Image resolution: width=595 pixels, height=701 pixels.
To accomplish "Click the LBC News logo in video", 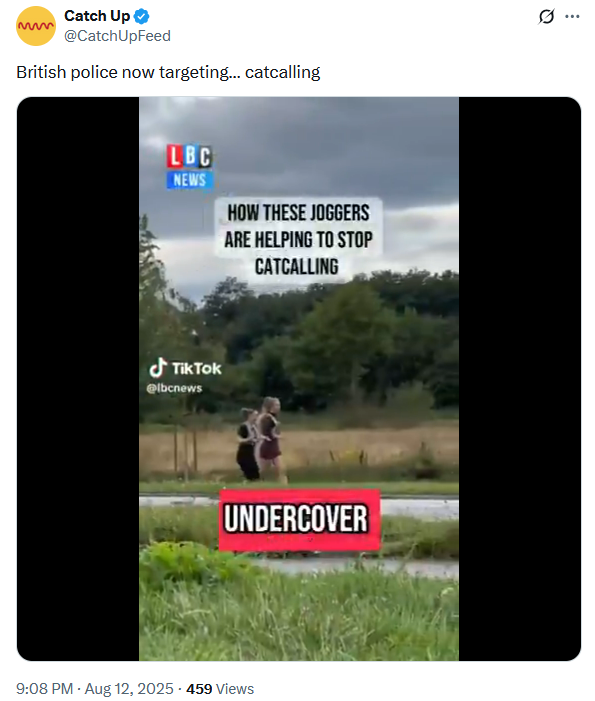I will (190, 166).
